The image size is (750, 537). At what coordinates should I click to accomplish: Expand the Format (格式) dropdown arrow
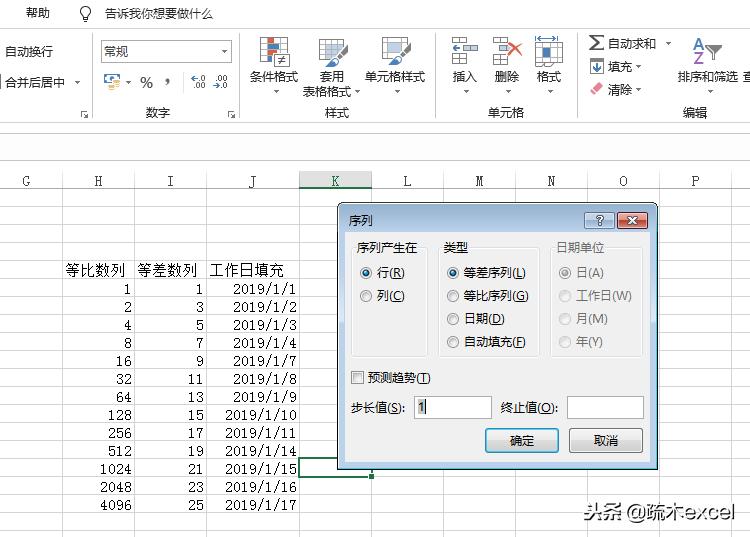[550, 91]
